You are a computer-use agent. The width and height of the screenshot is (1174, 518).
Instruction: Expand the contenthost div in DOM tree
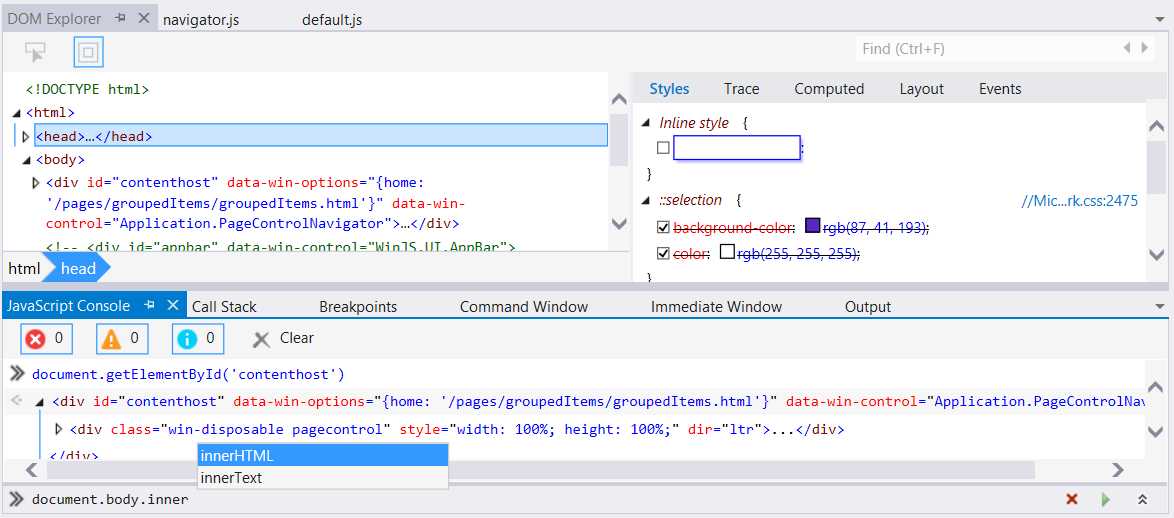click(x=35, y=183)
